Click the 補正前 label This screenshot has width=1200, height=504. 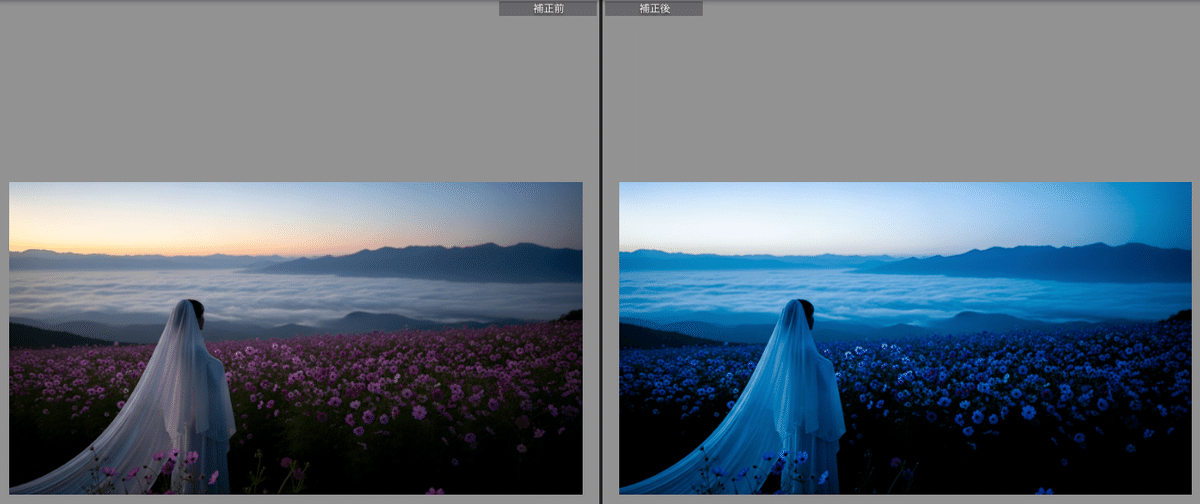point(547,8)
